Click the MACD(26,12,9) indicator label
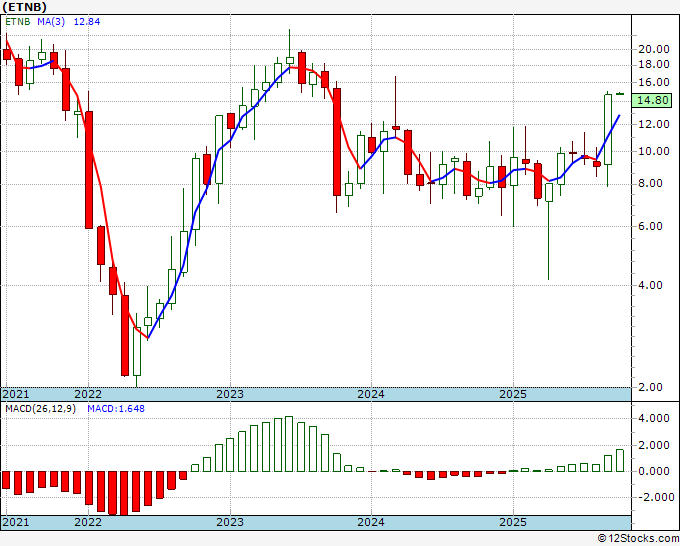Viewport: 680px width, 546px height. tap(40, 409)
